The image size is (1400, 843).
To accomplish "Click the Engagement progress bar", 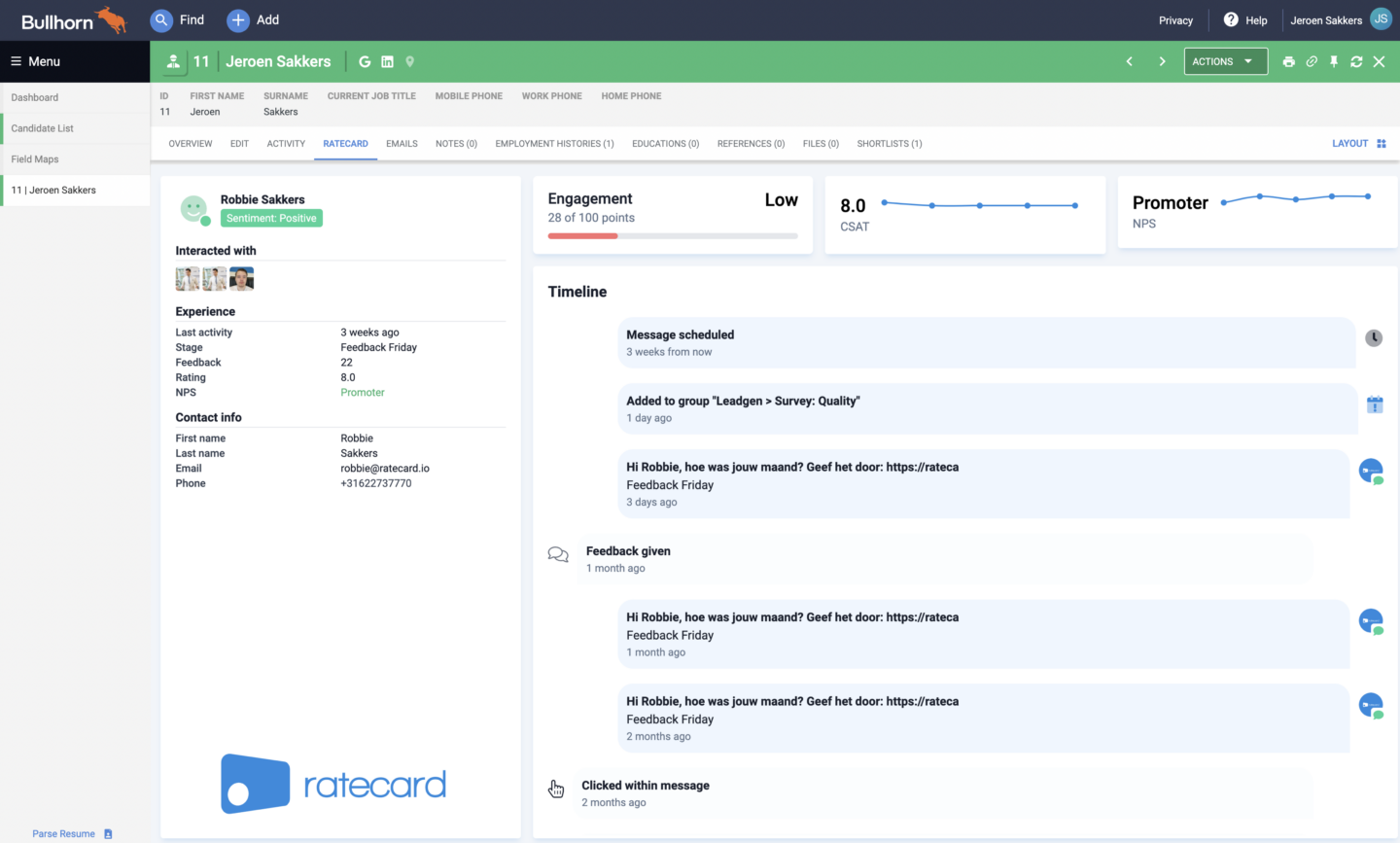I will [x=673, y=235].
